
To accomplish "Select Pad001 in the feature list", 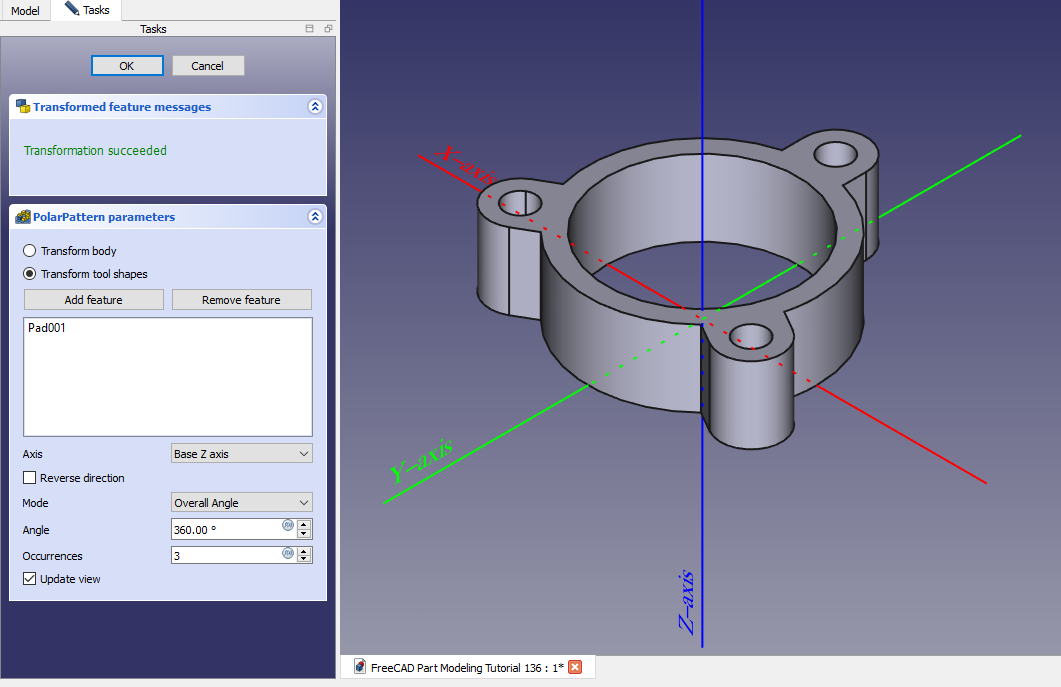I will click(47, 328).
